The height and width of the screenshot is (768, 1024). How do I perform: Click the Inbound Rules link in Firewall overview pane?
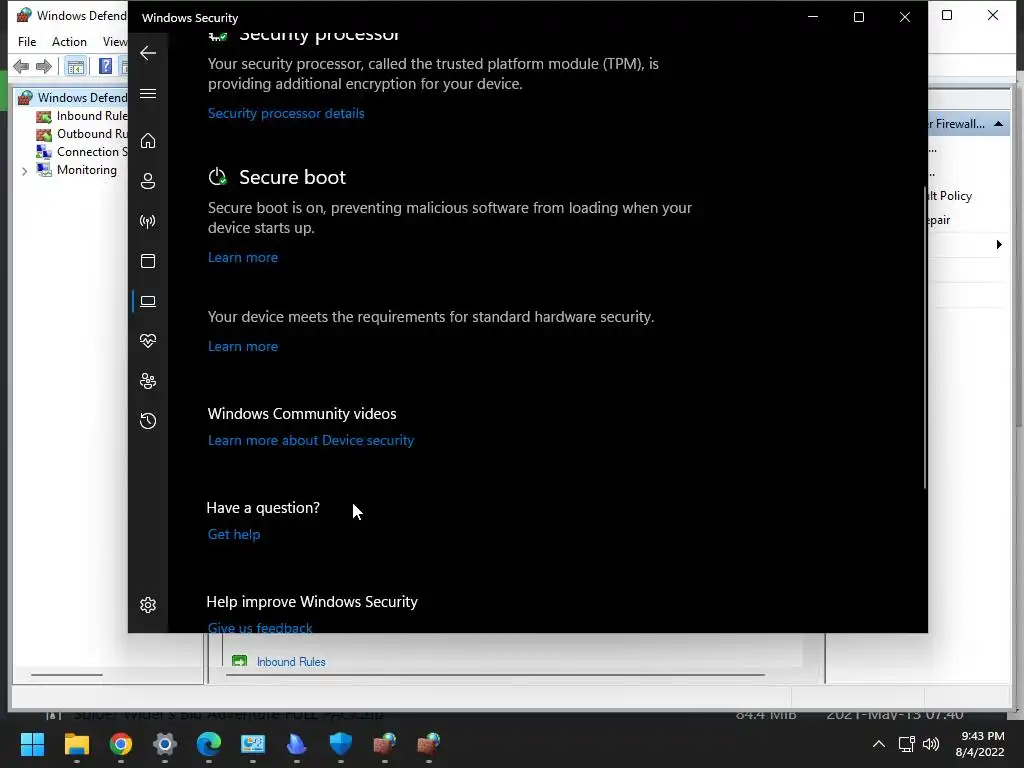tap(291, 662)
